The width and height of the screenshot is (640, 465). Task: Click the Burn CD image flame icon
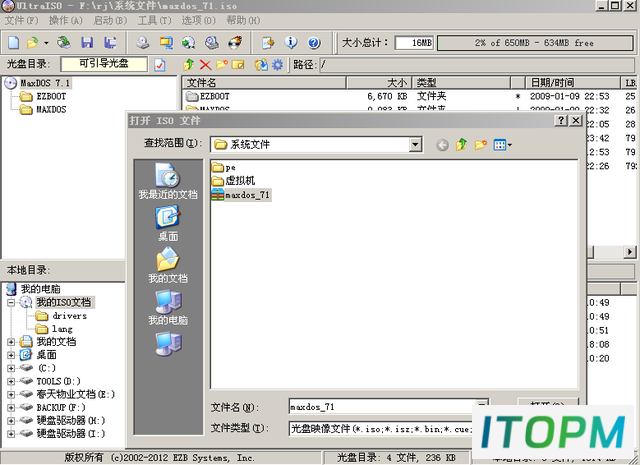(235, 42)
